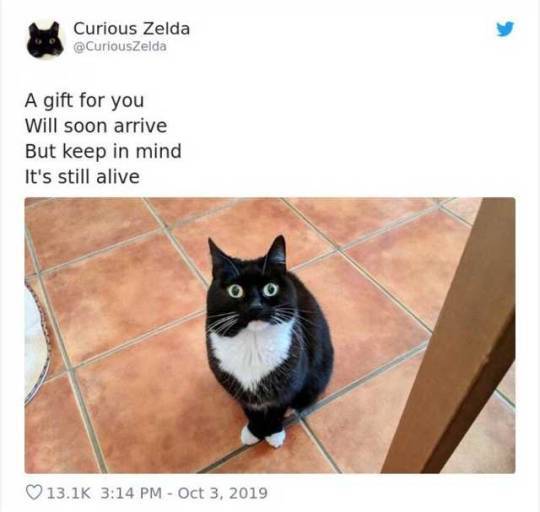This screenshot has width=540, height=512.
Task: Enlarge the tuxedo cat photo
Action: 270,335
